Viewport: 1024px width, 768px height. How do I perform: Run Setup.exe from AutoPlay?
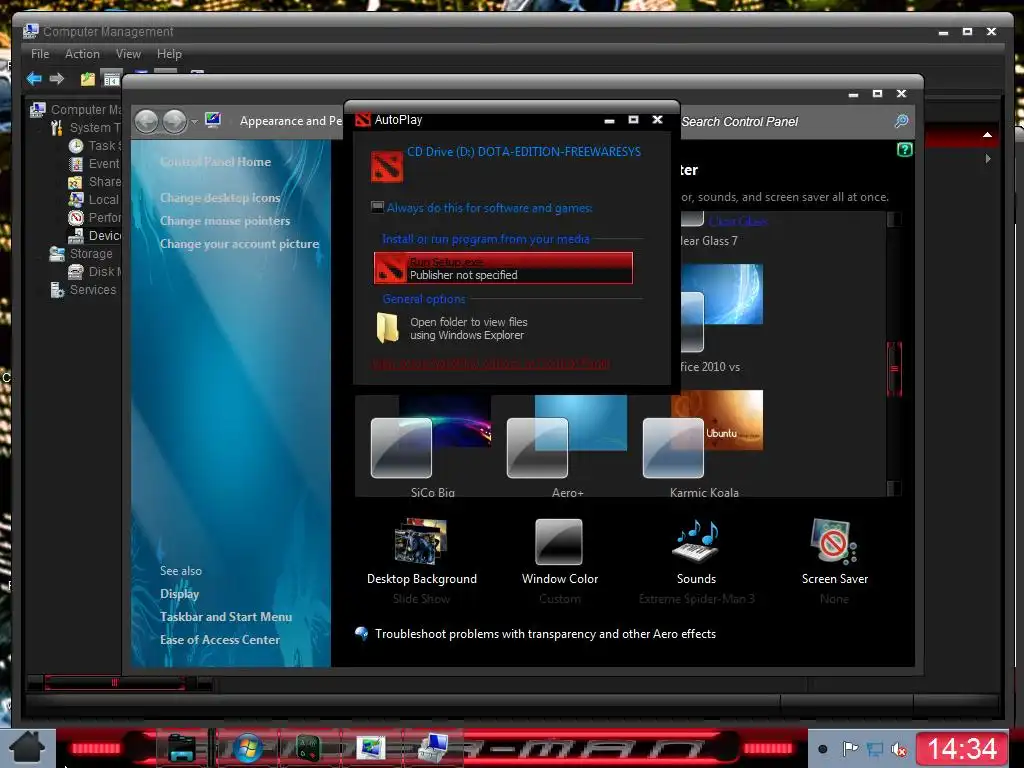pos(503,268)
